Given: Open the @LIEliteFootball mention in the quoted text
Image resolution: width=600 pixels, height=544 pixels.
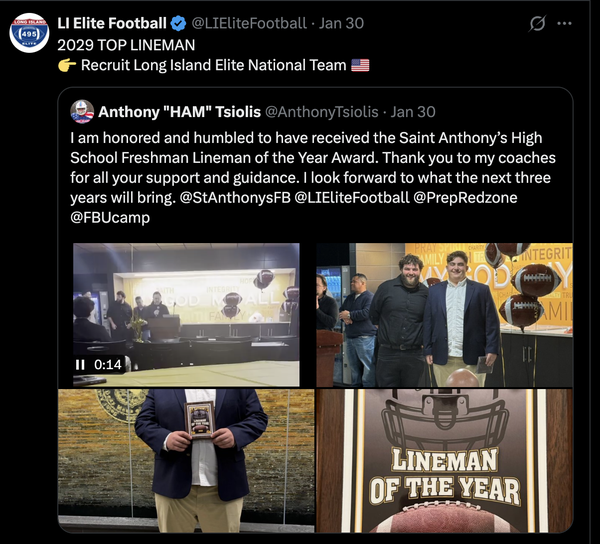Looking at the screenshot, I should coord(352,198).
